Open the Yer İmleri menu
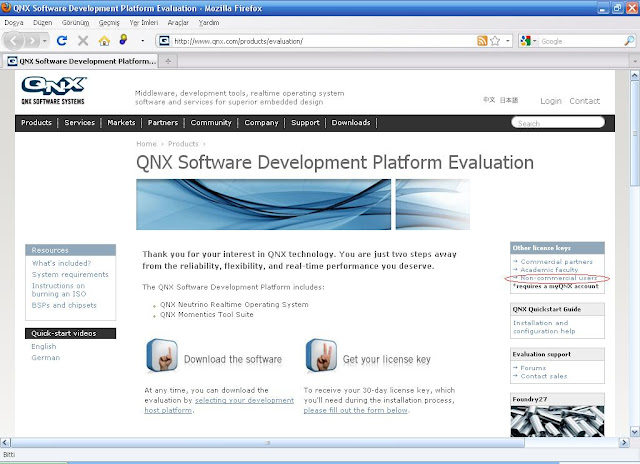 click(x=144, y=23)
